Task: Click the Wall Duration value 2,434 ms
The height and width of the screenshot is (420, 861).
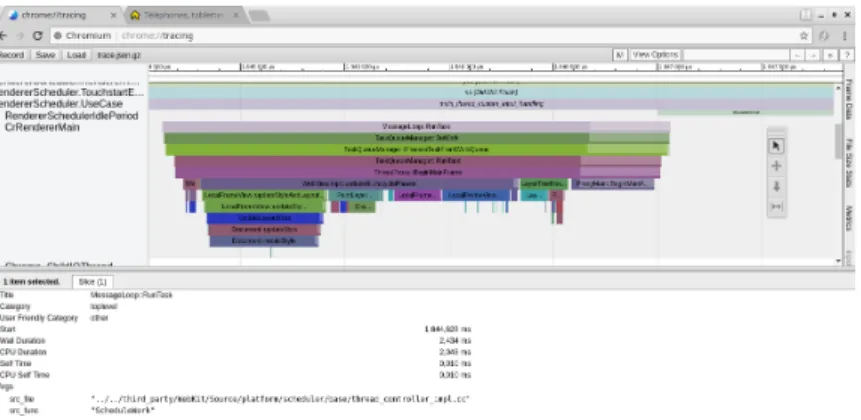Action: click(455, 341)
